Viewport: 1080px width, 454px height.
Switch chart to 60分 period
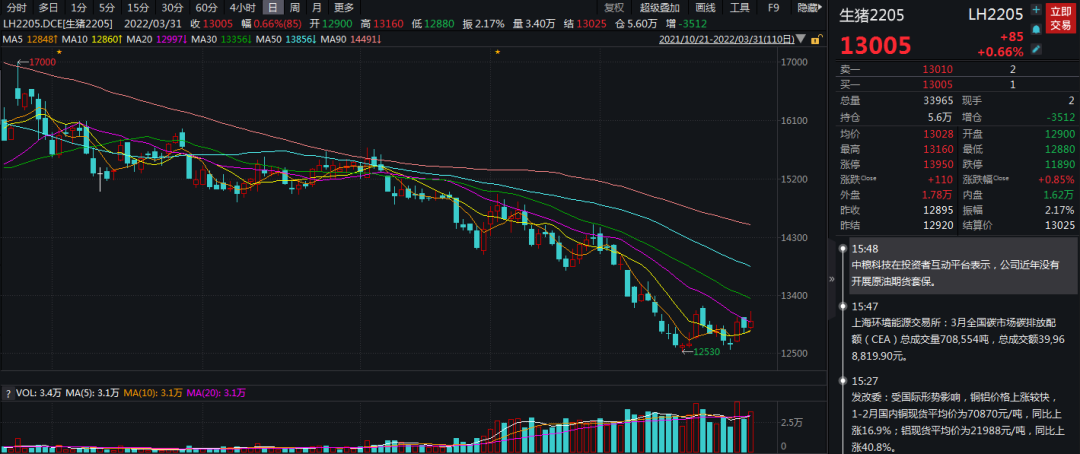[206, 7]
